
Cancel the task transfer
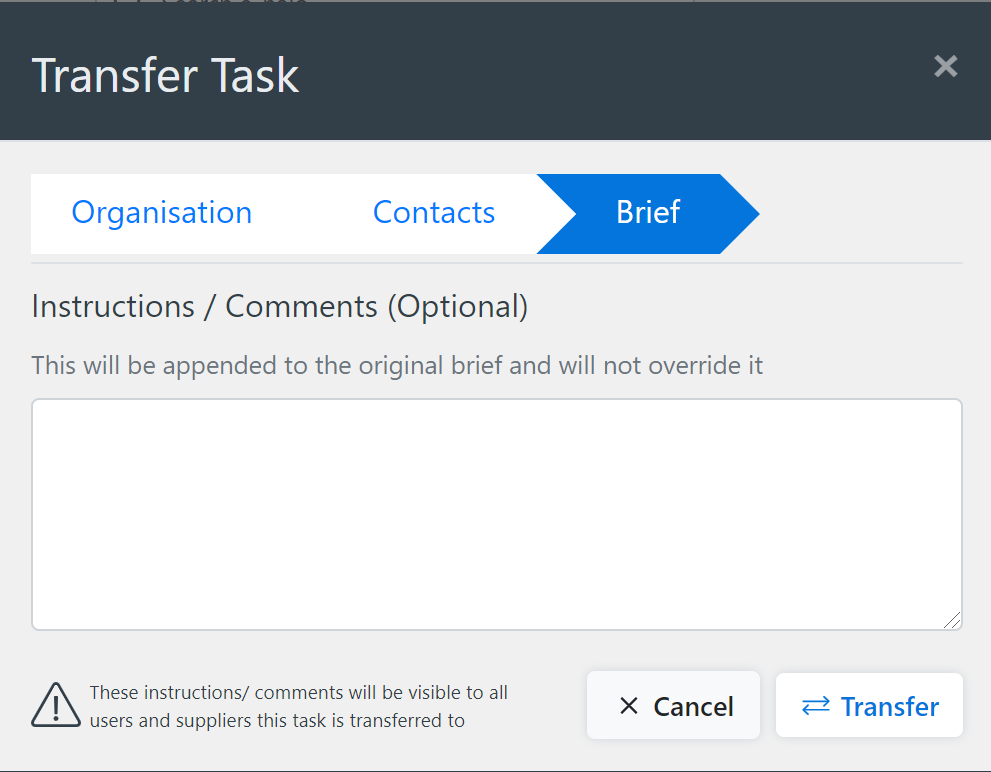[673, 705]
